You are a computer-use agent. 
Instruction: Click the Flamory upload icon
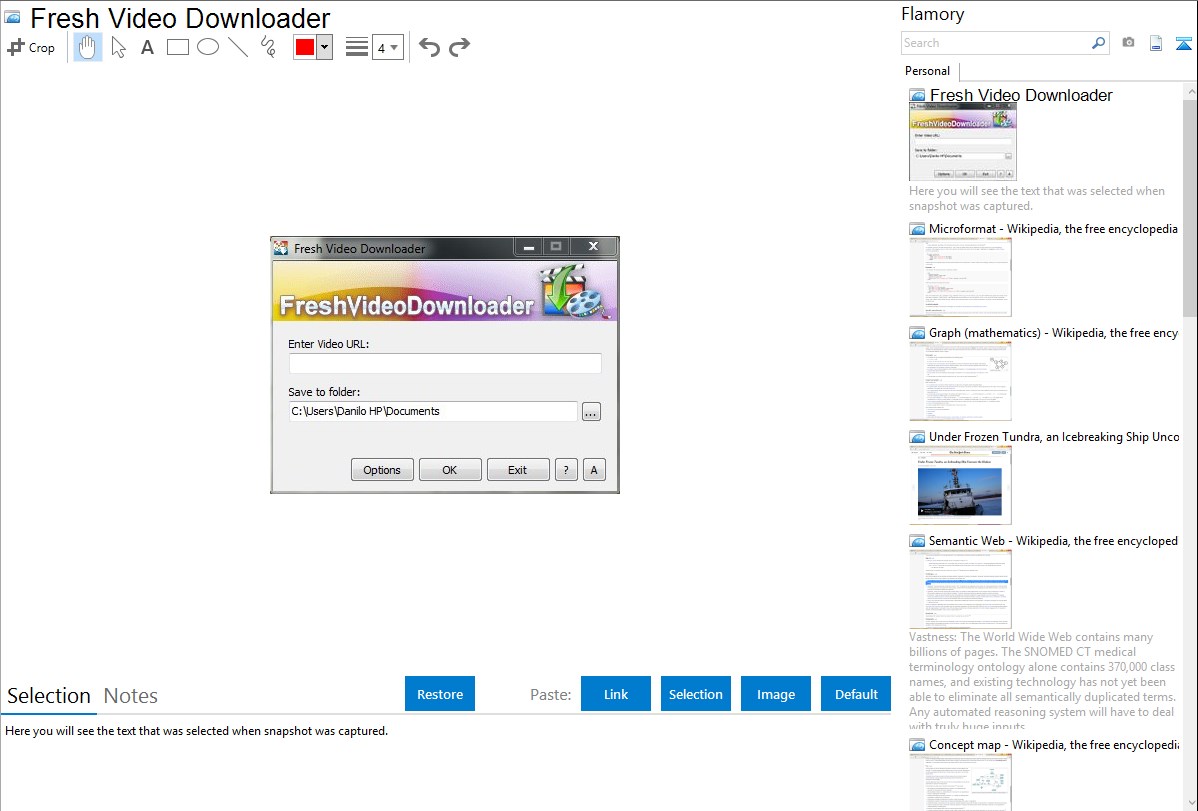[x=1183, y=43]
